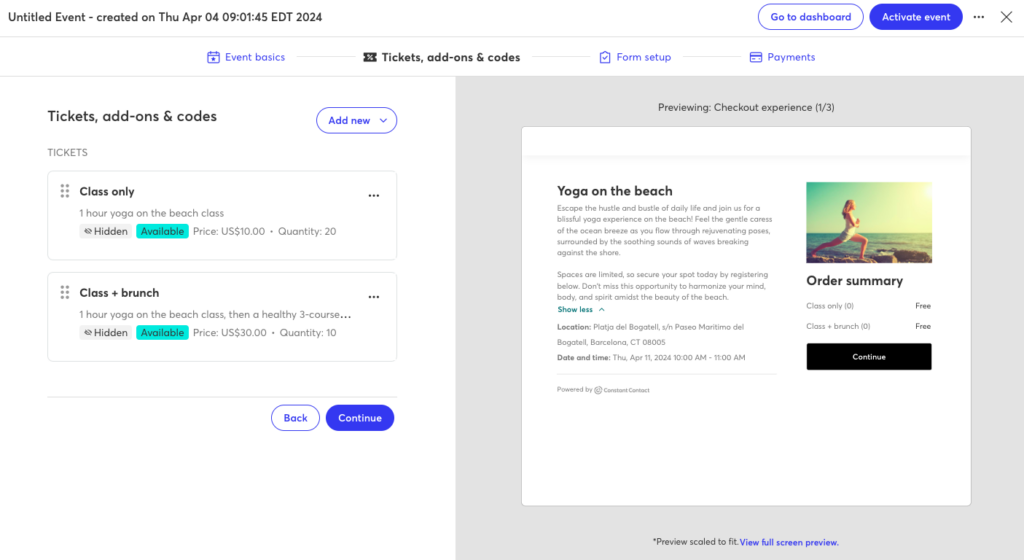Viewport: 1024px width, 560px height.
Task: Collapse description with Show less
Action: (x=580, y=310)
